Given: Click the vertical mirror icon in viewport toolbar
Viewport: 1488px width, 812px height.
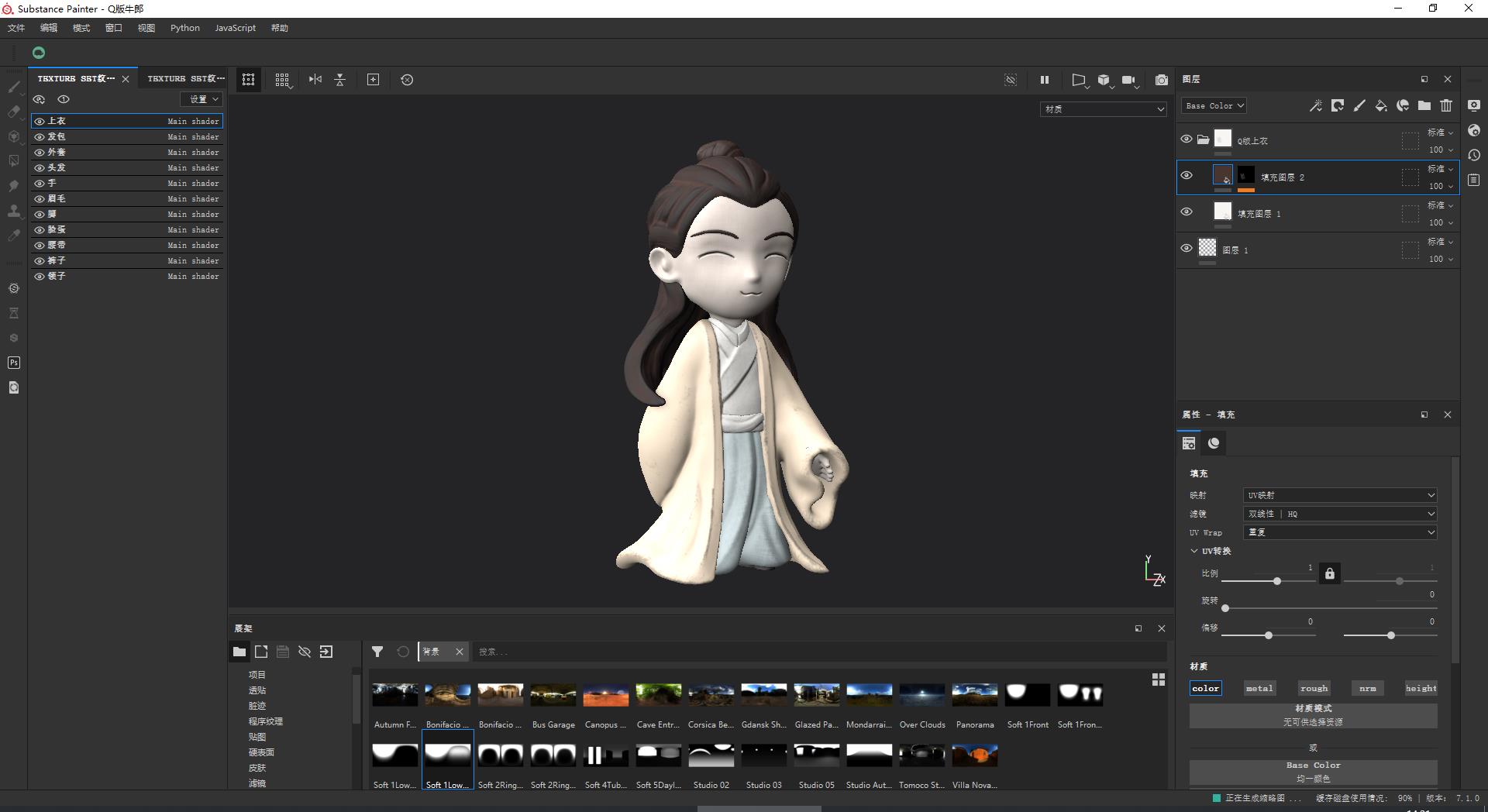Looking at the screenshot, I should [x=339, y=79].
